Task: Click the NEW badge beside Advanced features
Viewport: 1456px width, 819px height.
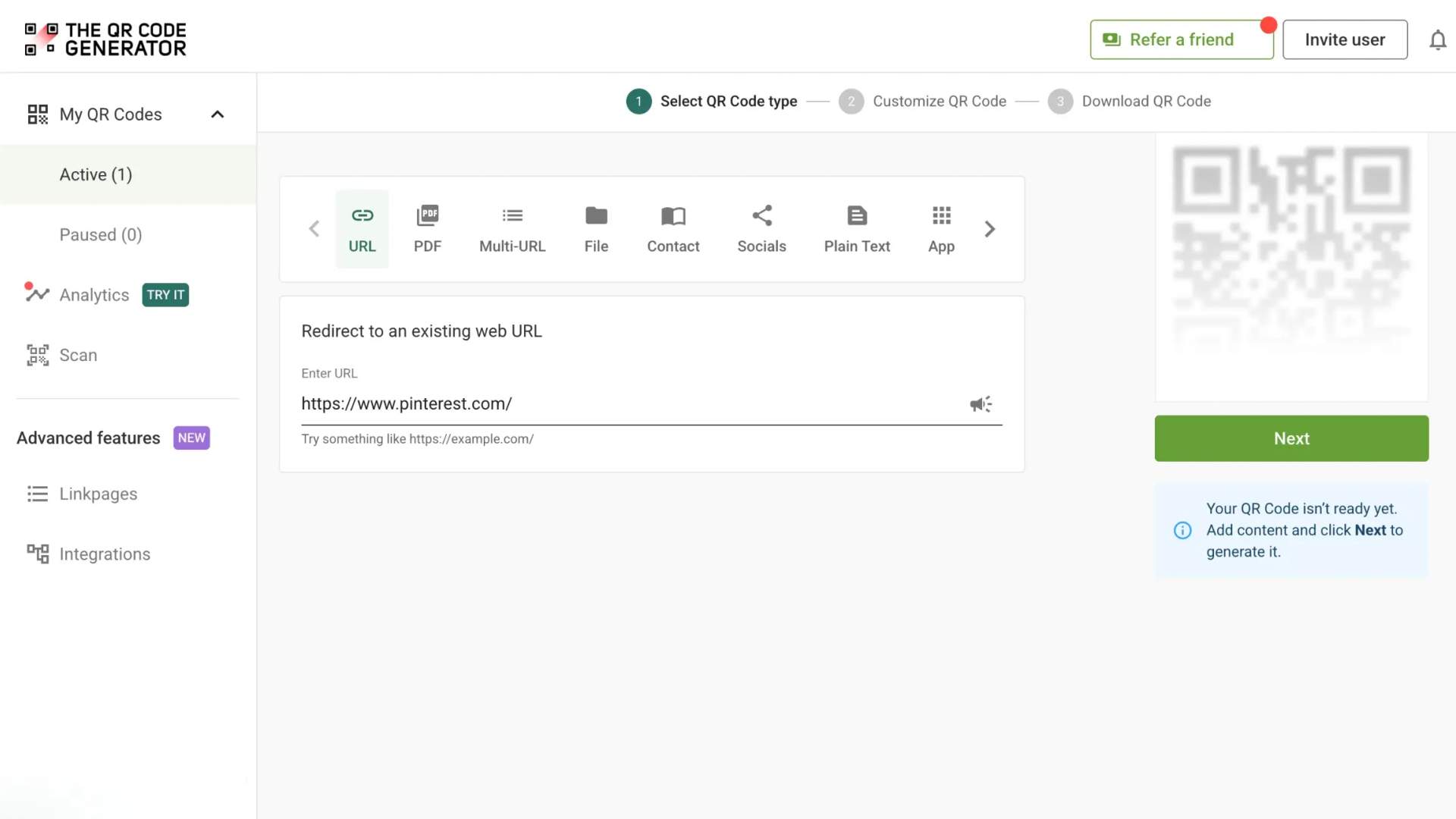Action: (191, 438)
